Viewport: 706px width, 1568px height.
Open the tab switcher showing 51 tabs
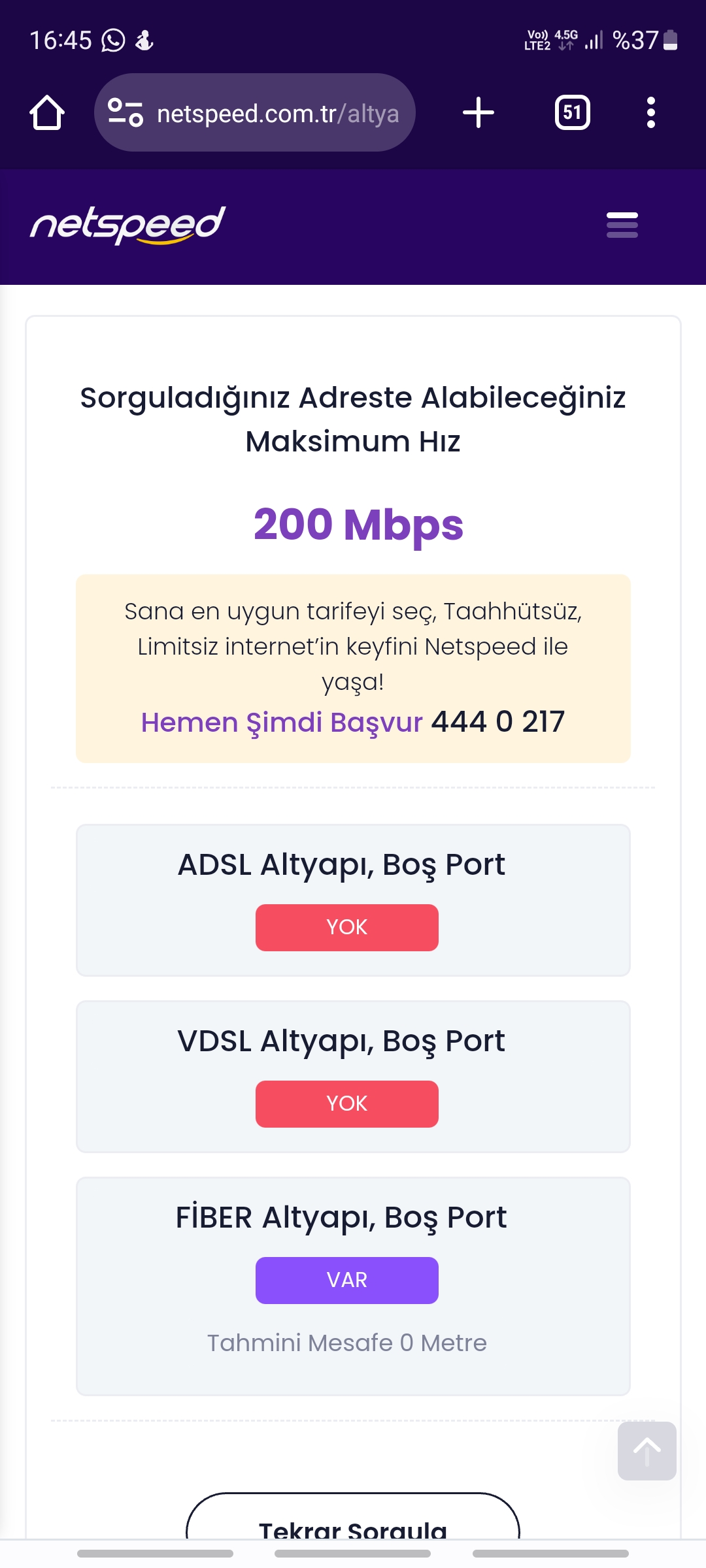point(572,112)
